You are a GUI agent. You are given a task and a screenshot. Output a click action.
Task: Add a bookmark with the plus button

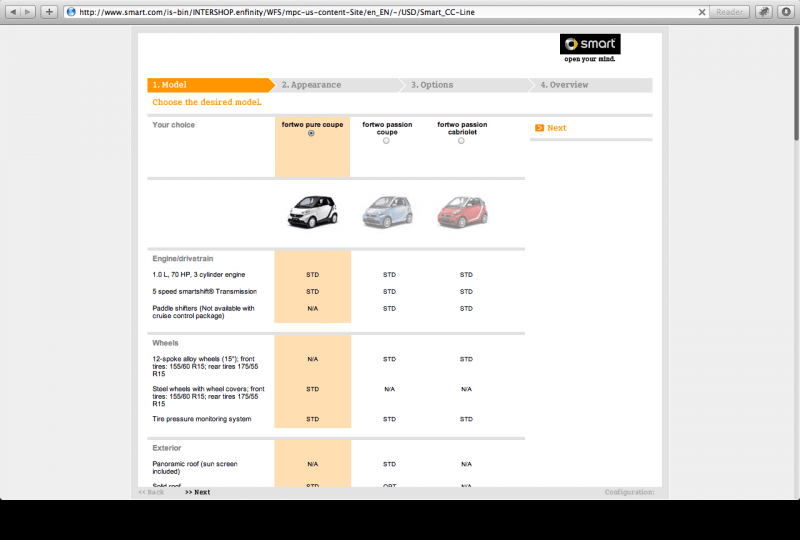[49, 12]
